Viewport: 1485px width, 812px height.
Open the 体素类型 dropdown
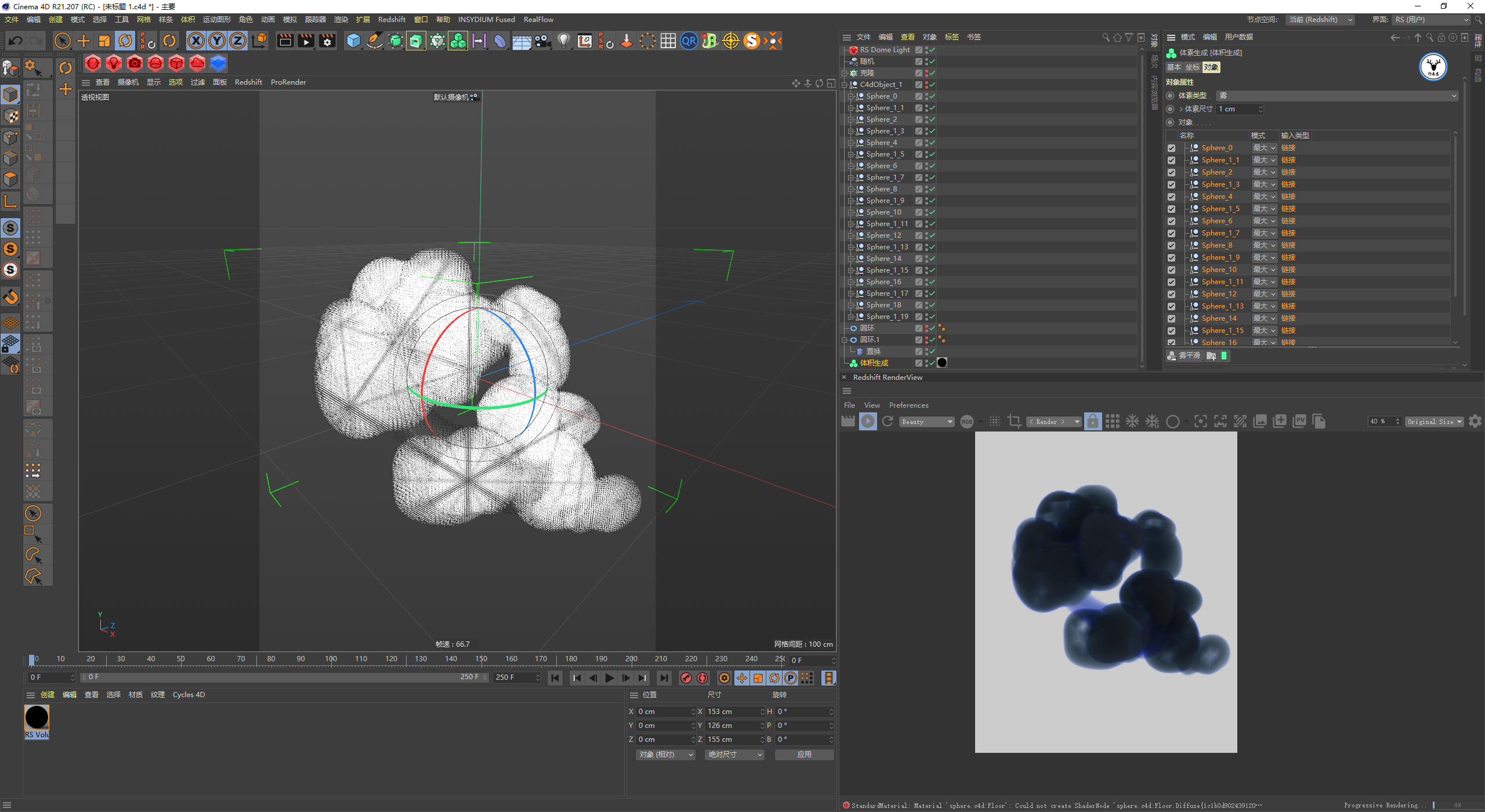(x=1337, y=96)
